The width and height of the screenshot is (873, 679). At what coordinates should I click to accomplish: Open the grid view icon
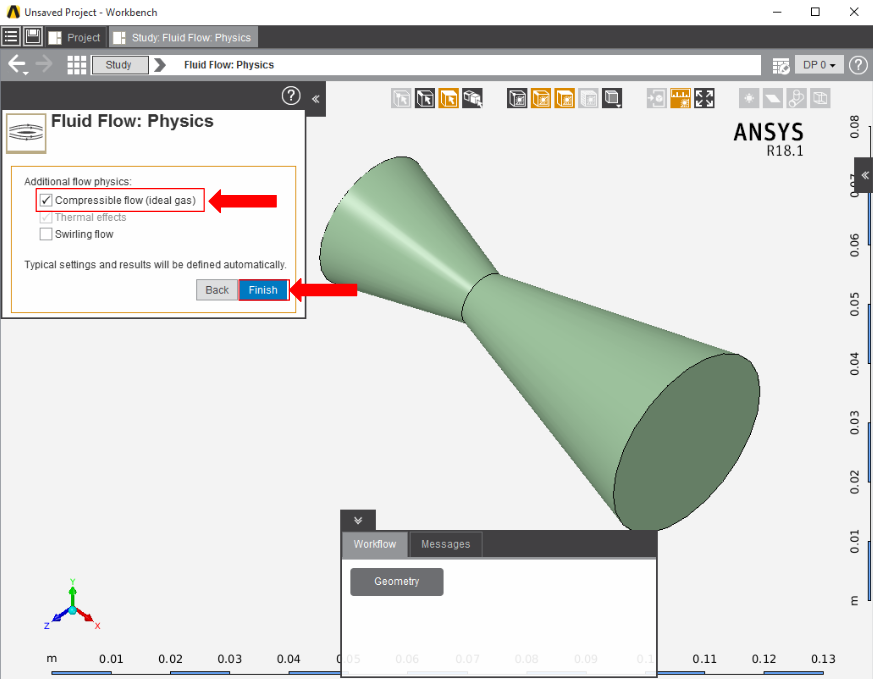coord(77,65)
